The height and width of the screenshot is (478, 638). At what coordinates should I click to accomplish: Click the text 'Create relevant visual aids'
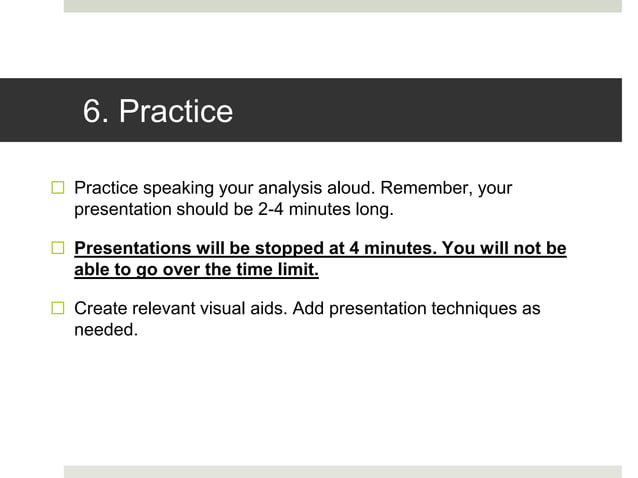click(x=181, y=308)
